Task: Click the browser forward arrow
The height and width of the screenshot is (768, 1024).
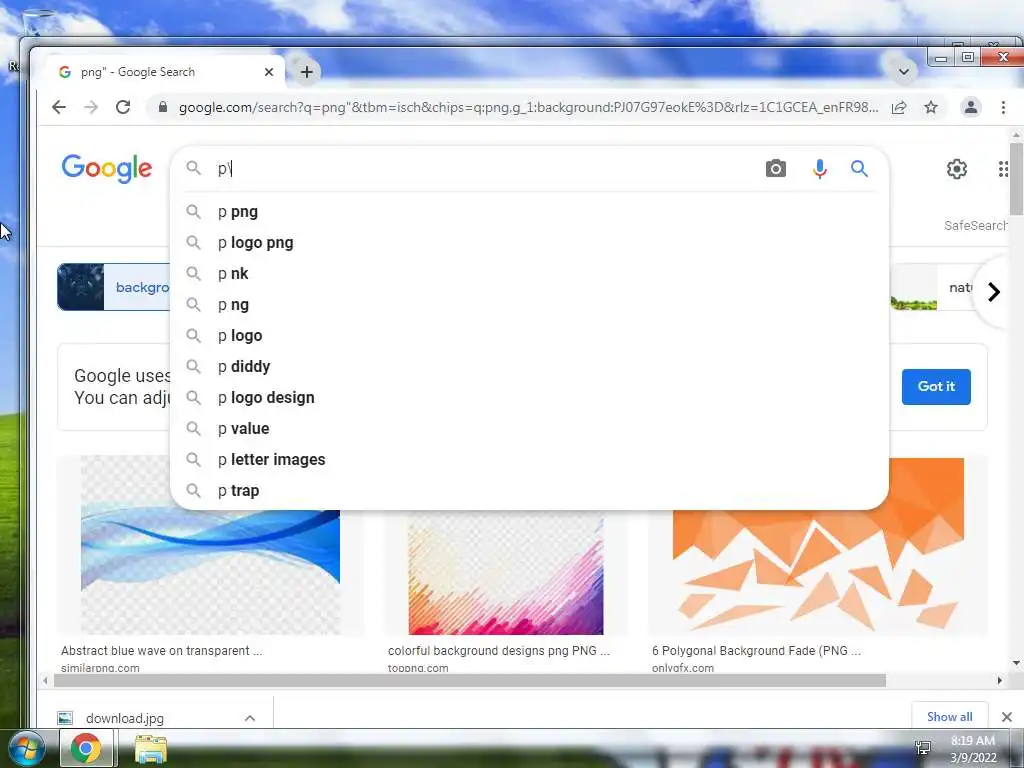Action: (x=91, y=107)
